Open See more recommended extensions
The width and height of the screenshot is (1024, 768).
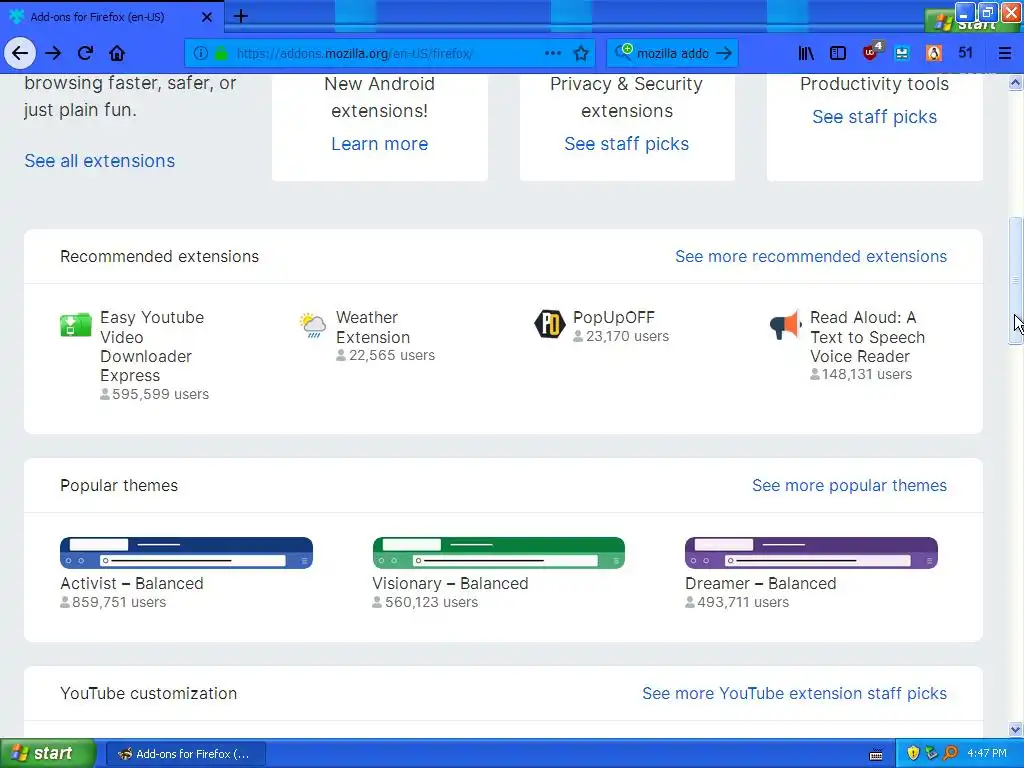click(x=810, y=256)
